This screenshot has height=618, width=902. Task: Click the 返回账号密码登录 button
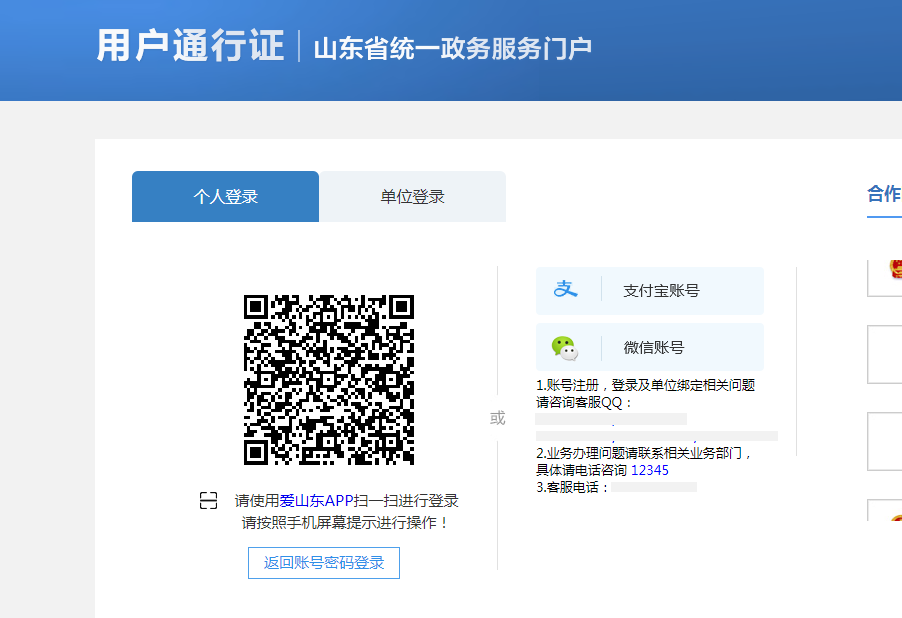[x=323, y=563]
